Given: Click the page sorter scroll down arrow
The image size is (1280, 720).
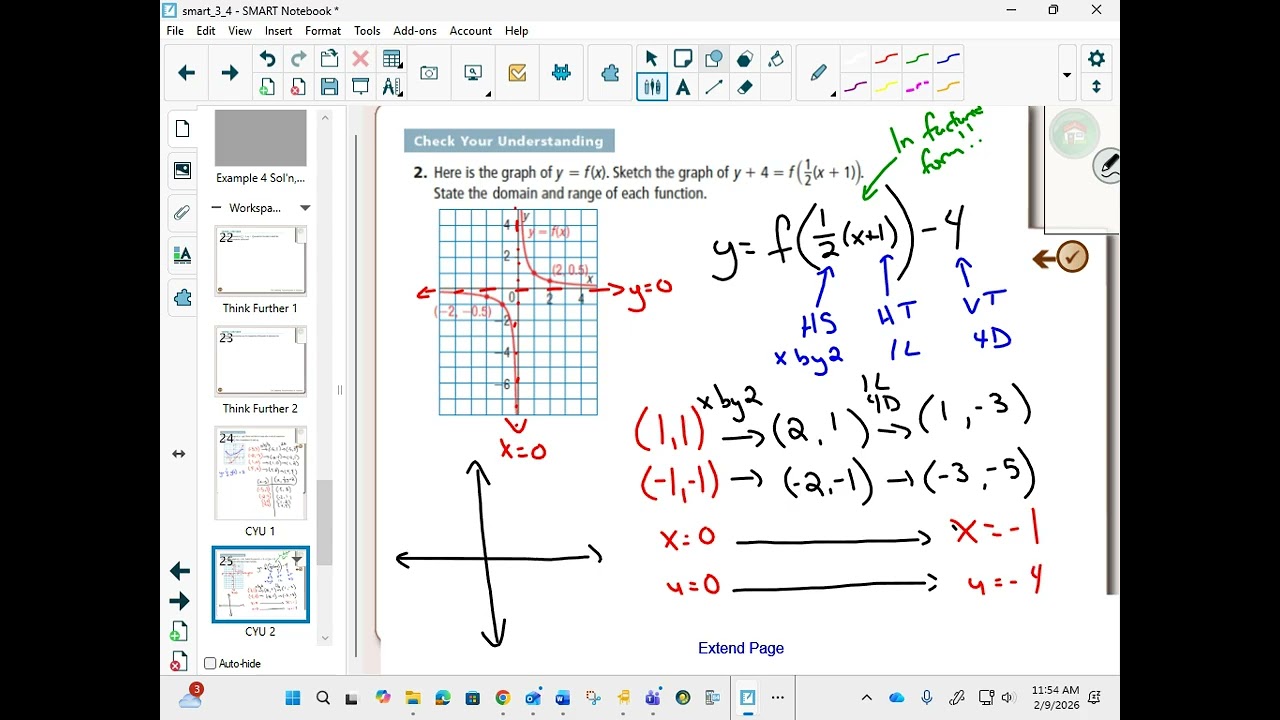Looking at the screenshot, I should [325, 637].
